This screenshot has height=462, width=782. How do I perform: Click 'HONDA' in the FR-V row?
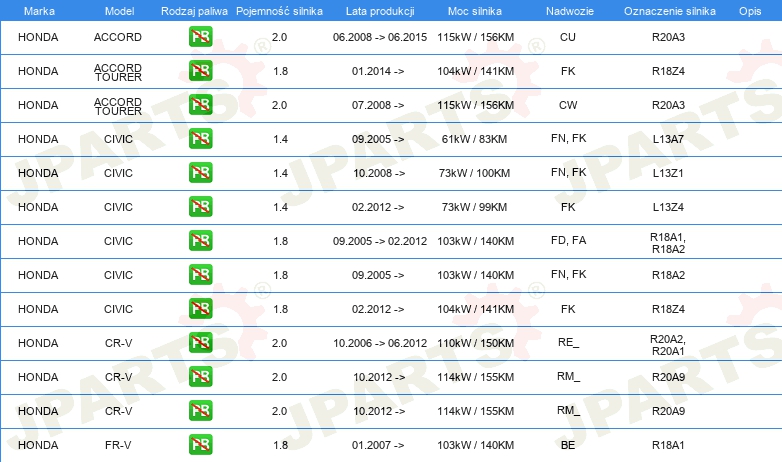[x=38, y=445]
